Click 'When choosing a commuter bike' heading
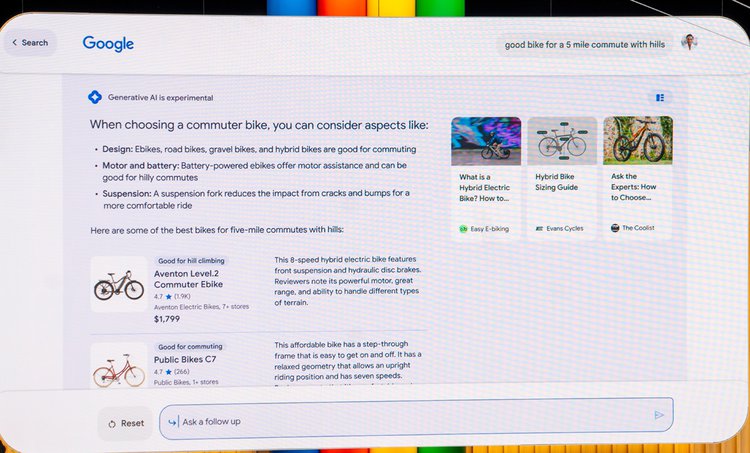The width and height of the screenshot is (750, 453). coord(259,125)
